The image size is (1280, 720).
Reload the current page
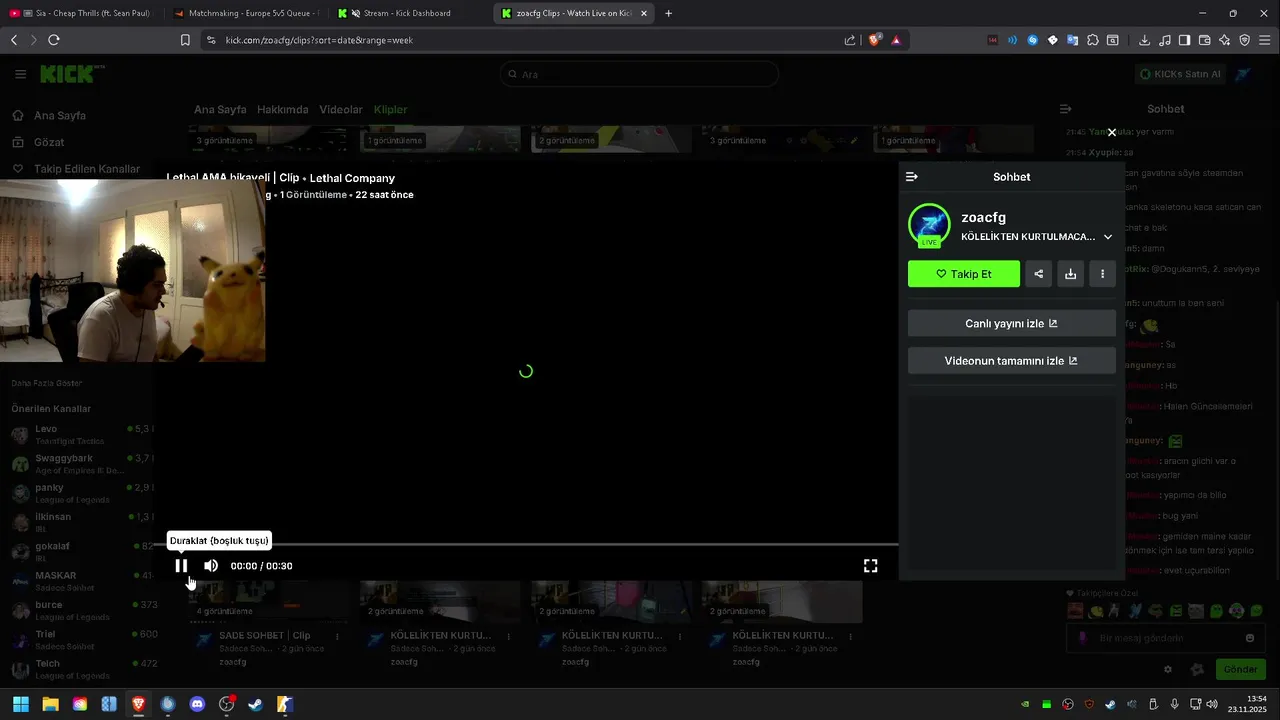54,40
